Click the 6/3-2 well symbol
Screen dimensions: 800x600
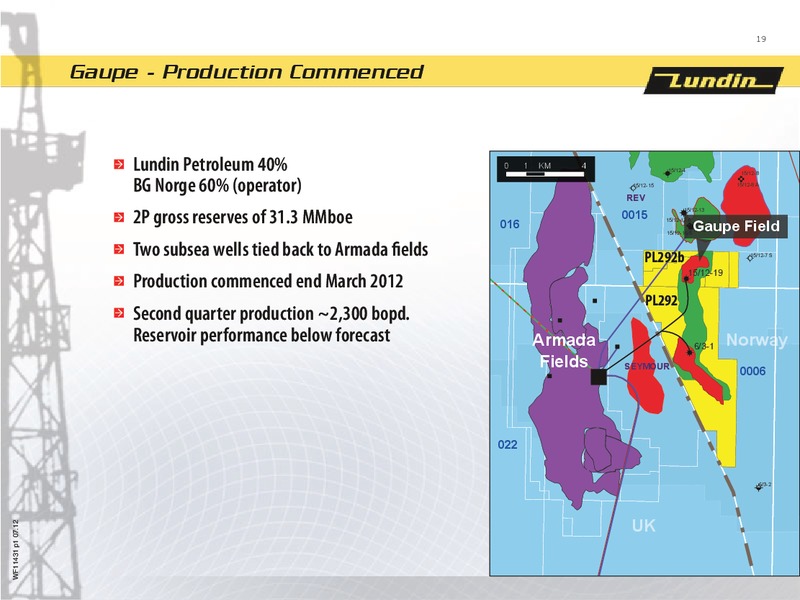pyautogui.click(x=758, y=488)
